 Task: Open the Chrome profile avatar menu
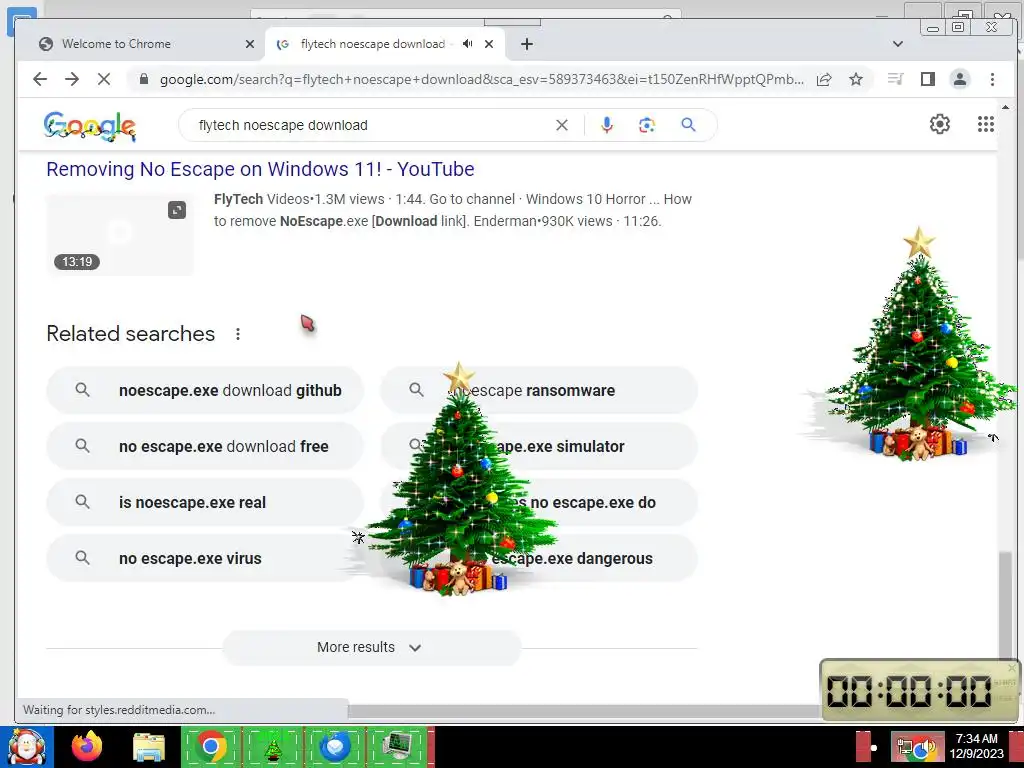tap(959, 79)
